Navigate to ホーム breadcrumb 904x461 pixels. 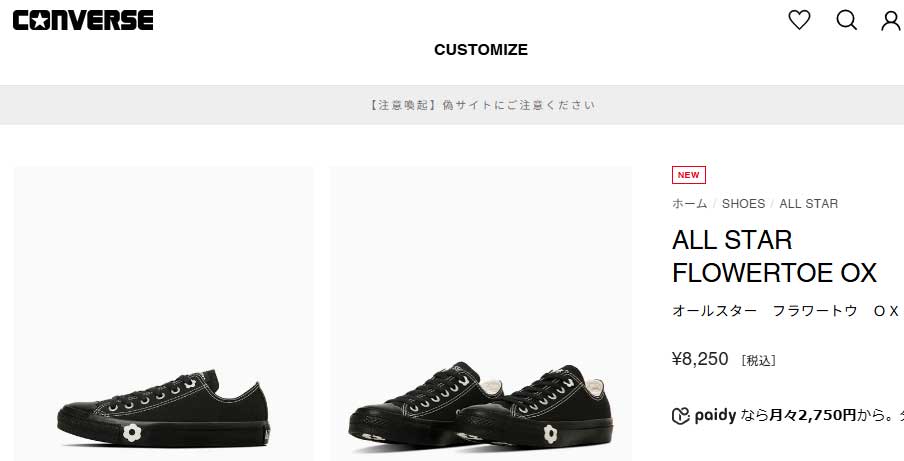(690, 203)
